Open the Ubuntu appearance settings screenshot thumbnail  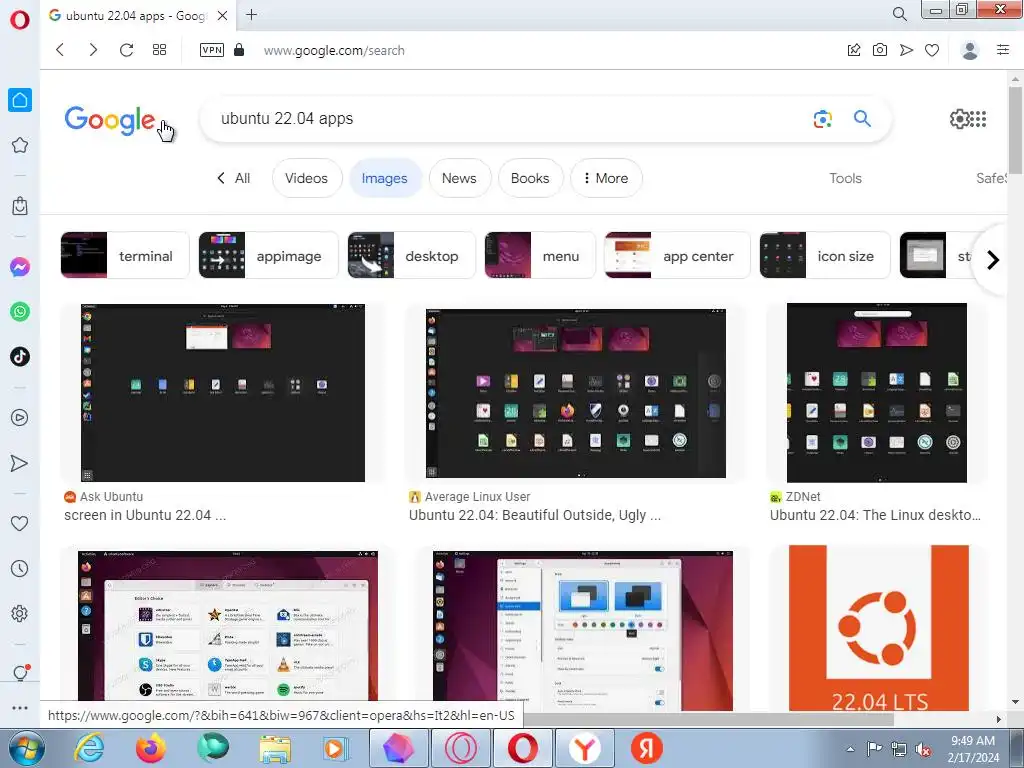click(583, 631)
